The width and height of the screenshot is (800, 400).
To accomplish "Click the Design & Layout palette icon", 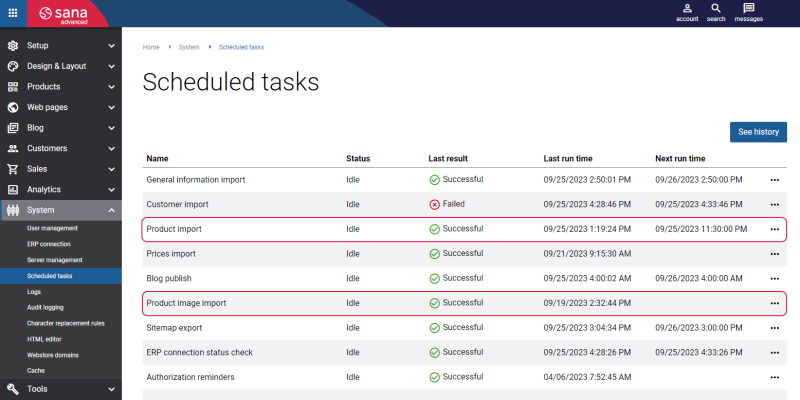I will pos(13,66).
